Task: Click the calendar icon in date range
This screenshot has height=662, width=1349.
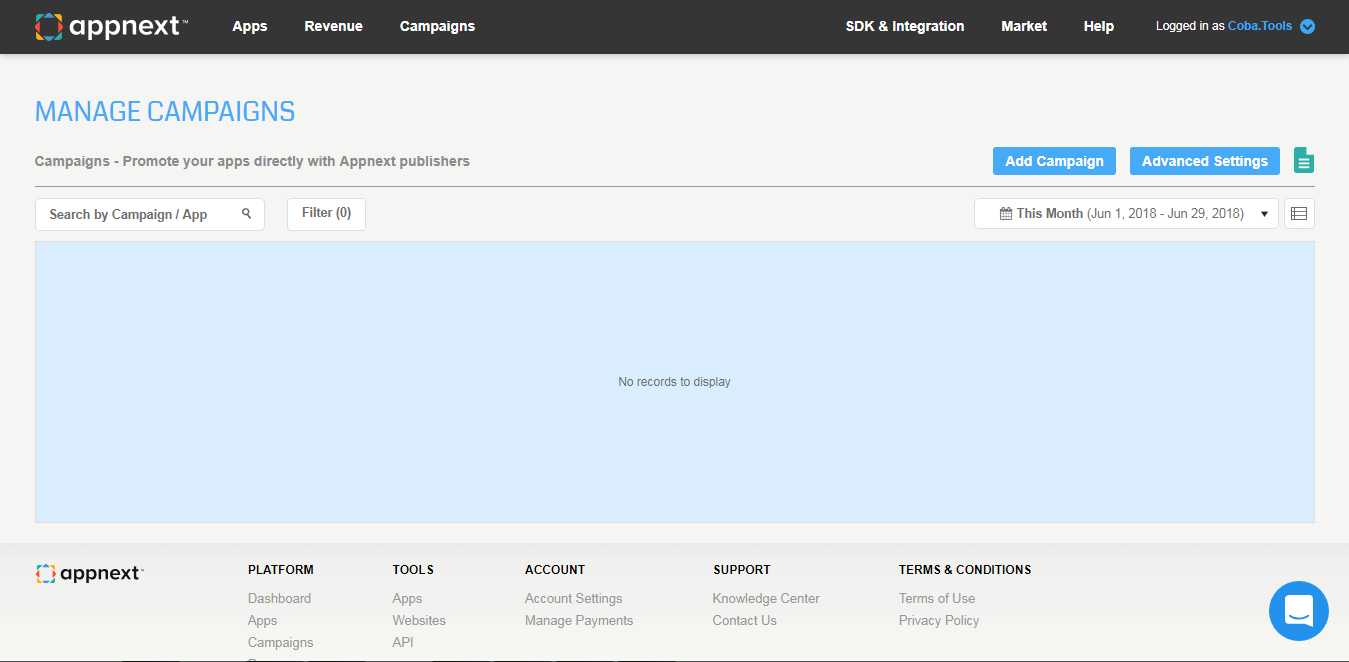Action: 1006,214
